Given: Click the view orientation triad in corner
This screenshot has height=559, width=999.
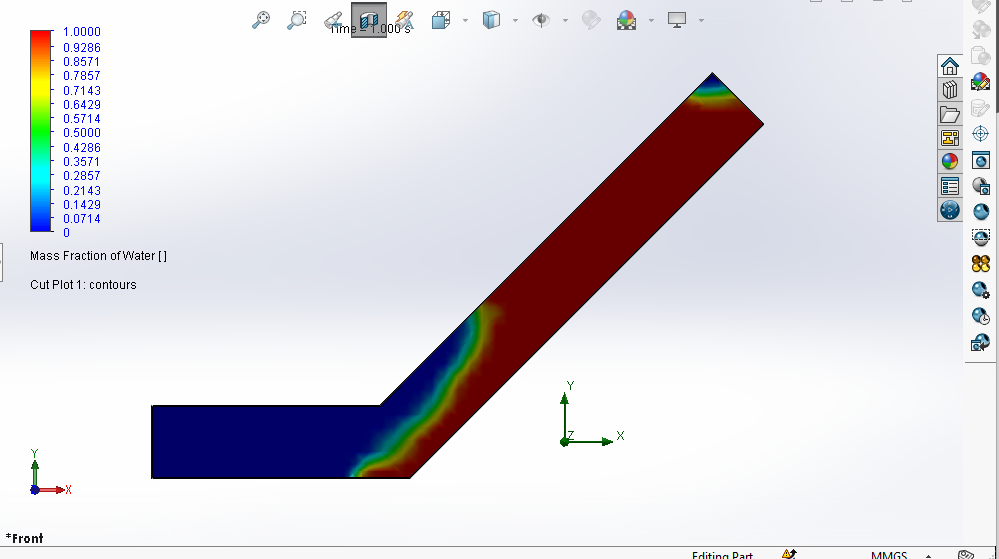Looking at the screenshot, I should (x=50, y=473).
